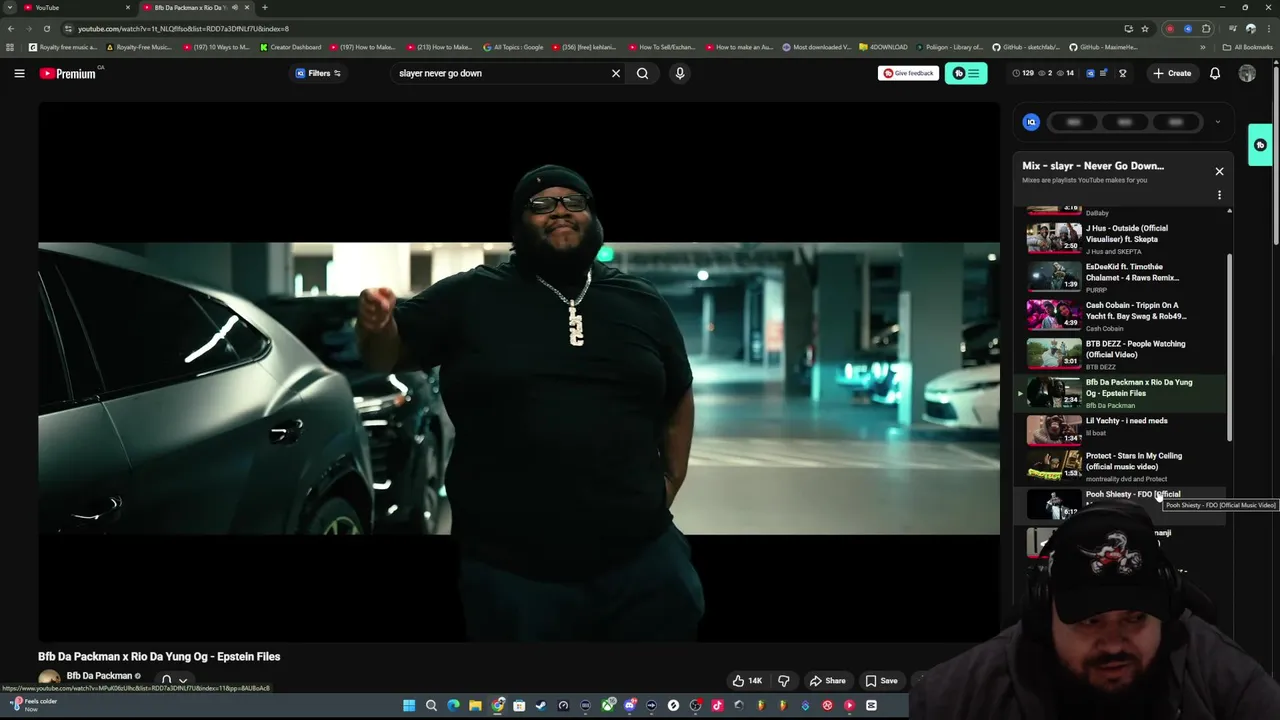The width and height of the screenshot is (1280, 720).
Task: Open the account avatar menu
Action: pyautogui.click(x=1247, y=73)
